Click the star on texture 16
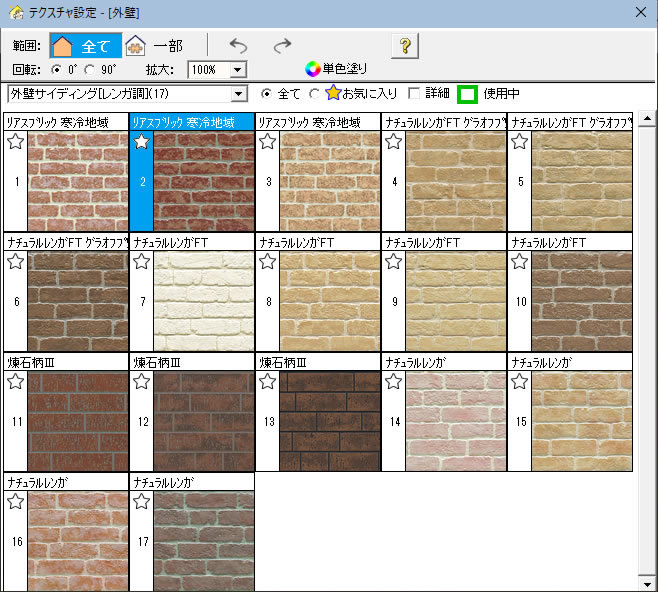658x592 pixels. [x=16, y=501]
